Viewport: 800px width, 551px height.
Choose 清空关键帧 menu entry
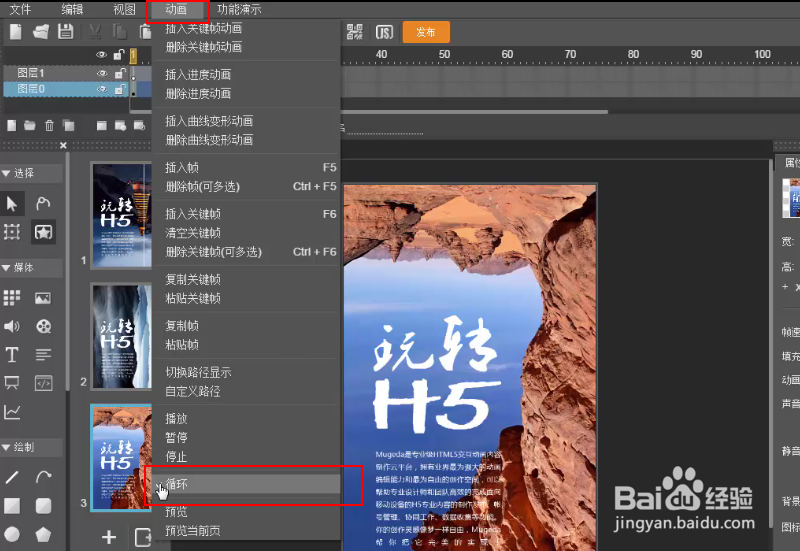[x=246, y=233]
